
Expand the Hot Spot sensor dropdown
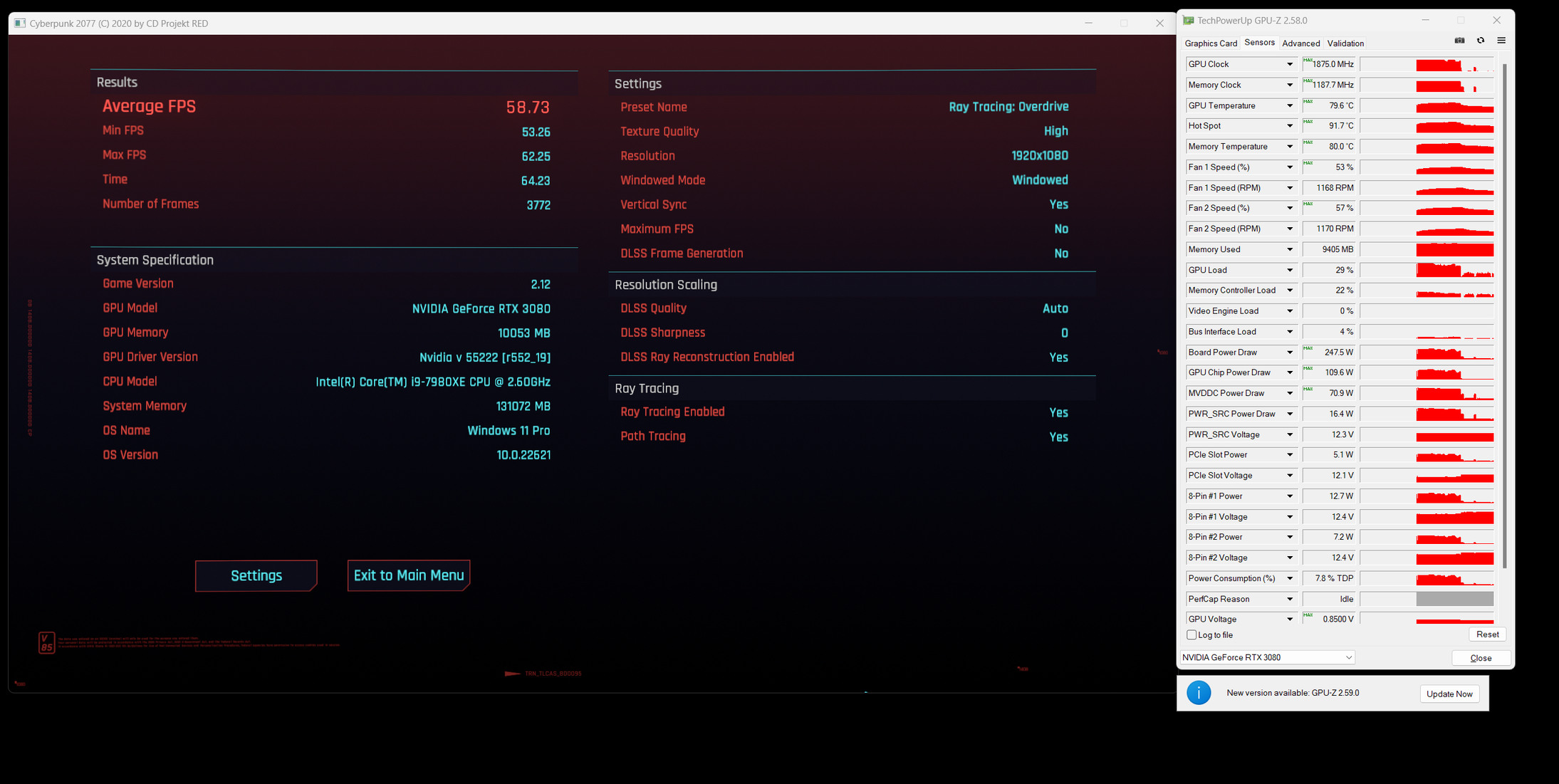click(1289, 126)
